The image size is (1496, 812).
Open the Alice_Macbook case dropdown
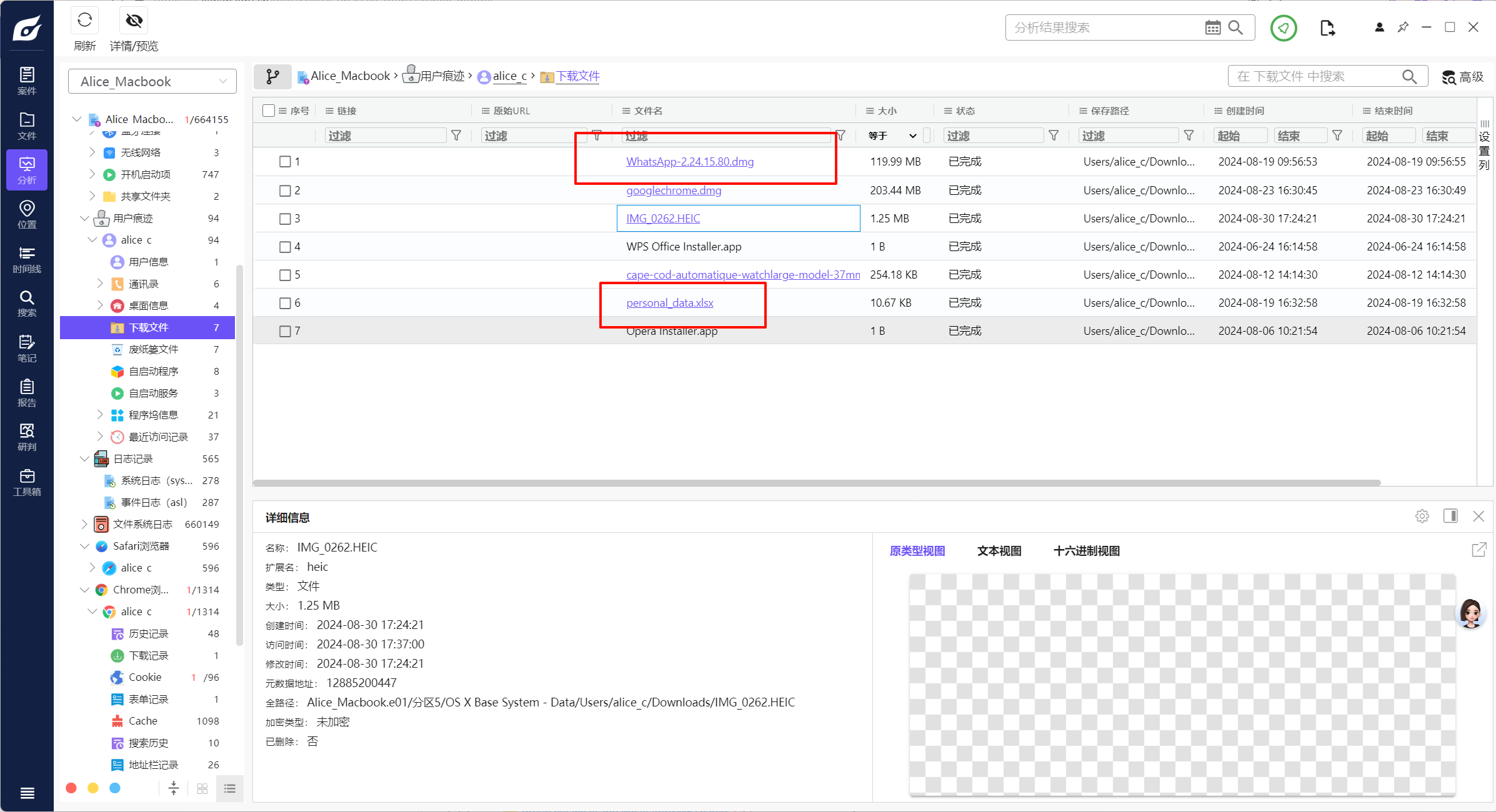pyautogui.click(x=152, y=81)
